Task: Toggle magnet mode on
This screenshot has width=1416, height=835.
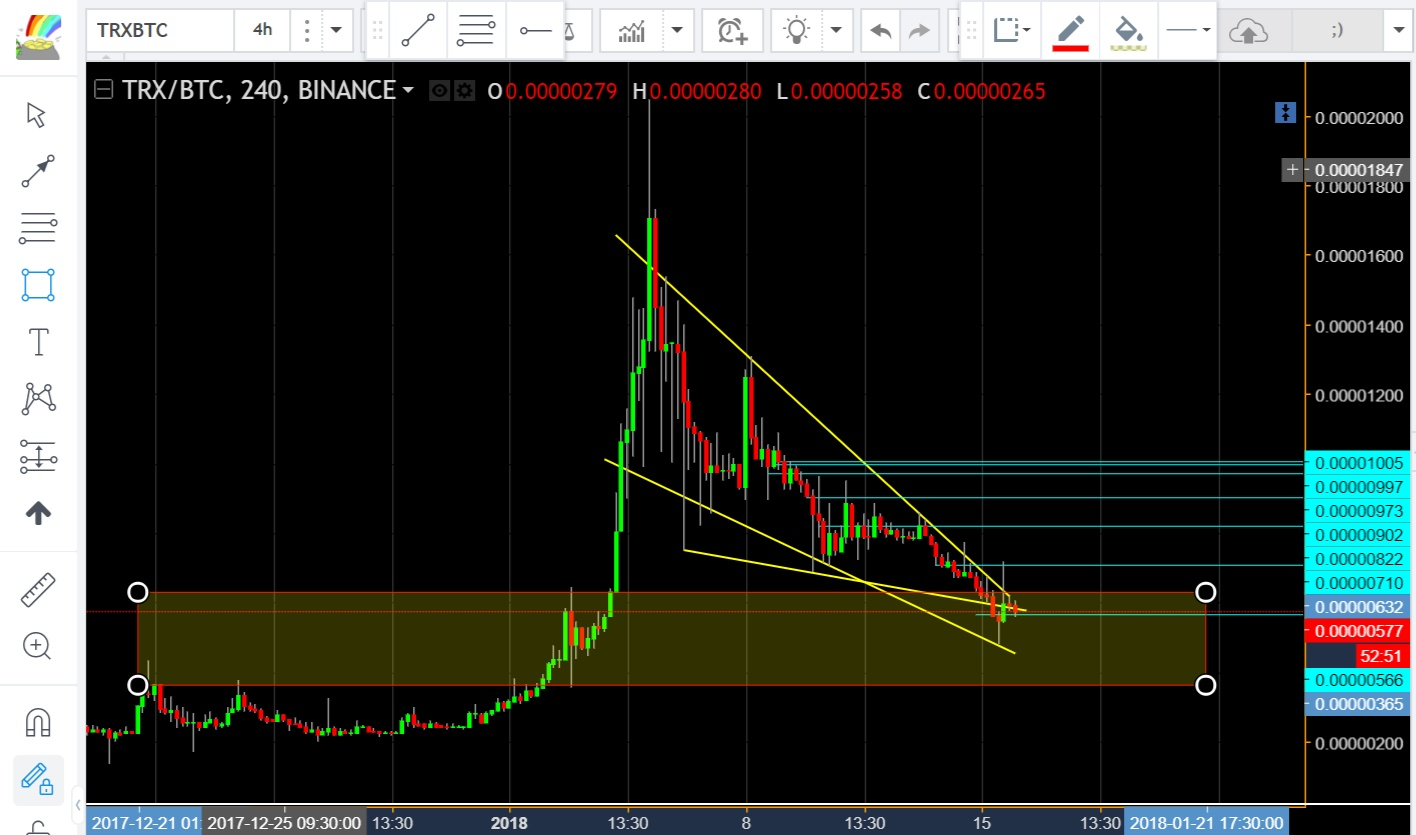Action: tap(38, 721)
